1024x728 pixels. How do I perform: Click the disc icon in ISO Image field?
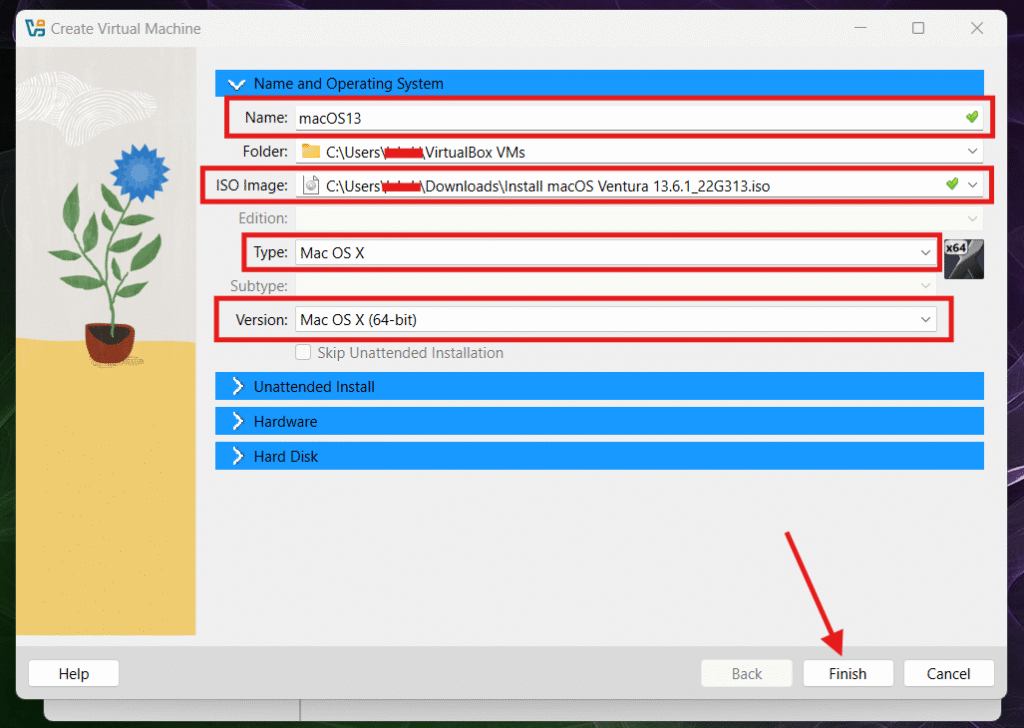coord(311,185)
